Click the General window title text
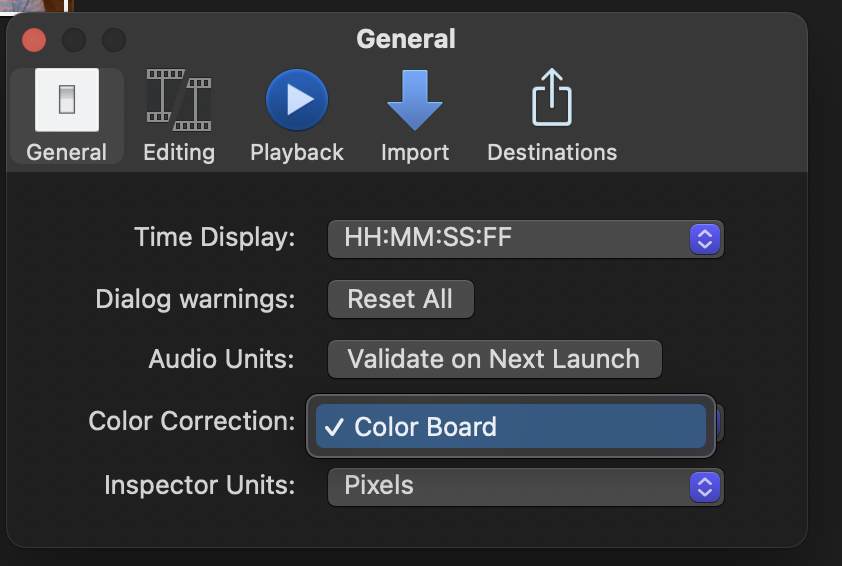Image resolution: width=842 pixels, height=566 pixels. (x=406, y=39)
